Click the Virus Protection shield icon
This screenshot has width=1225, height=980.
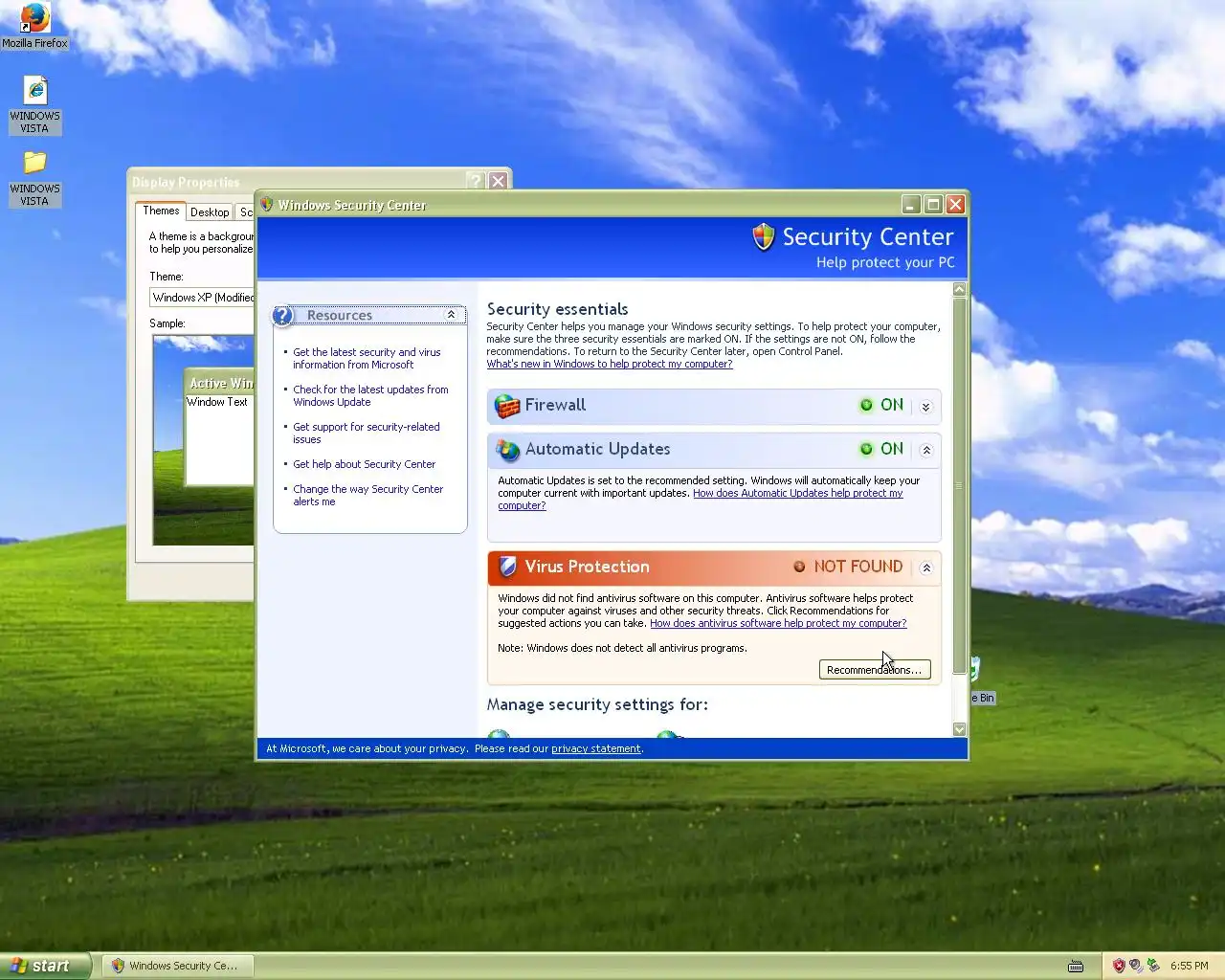coord(507,567)
